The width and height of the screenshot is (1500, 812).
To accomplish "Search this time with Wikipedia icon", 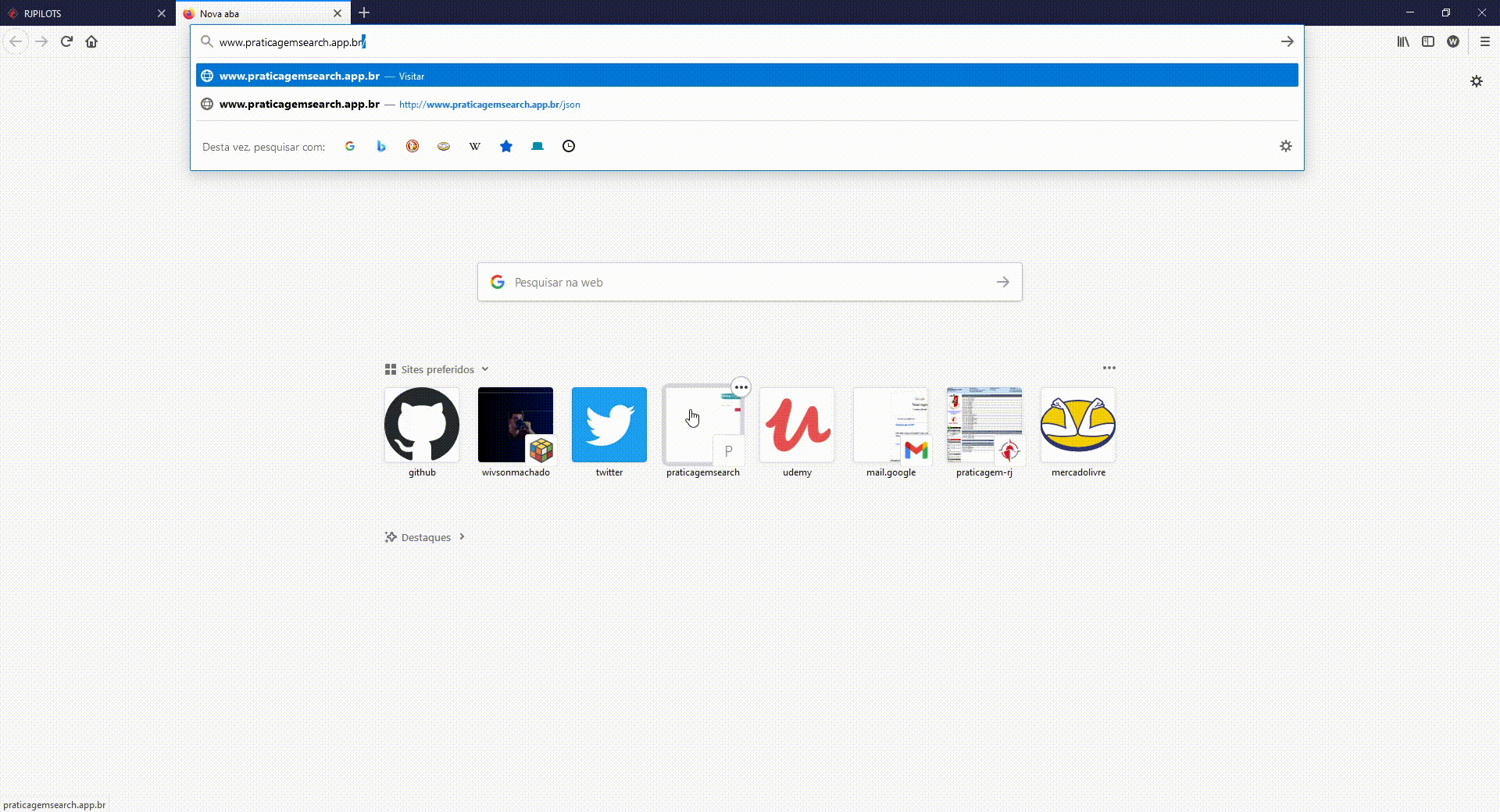I will [475, 146].
